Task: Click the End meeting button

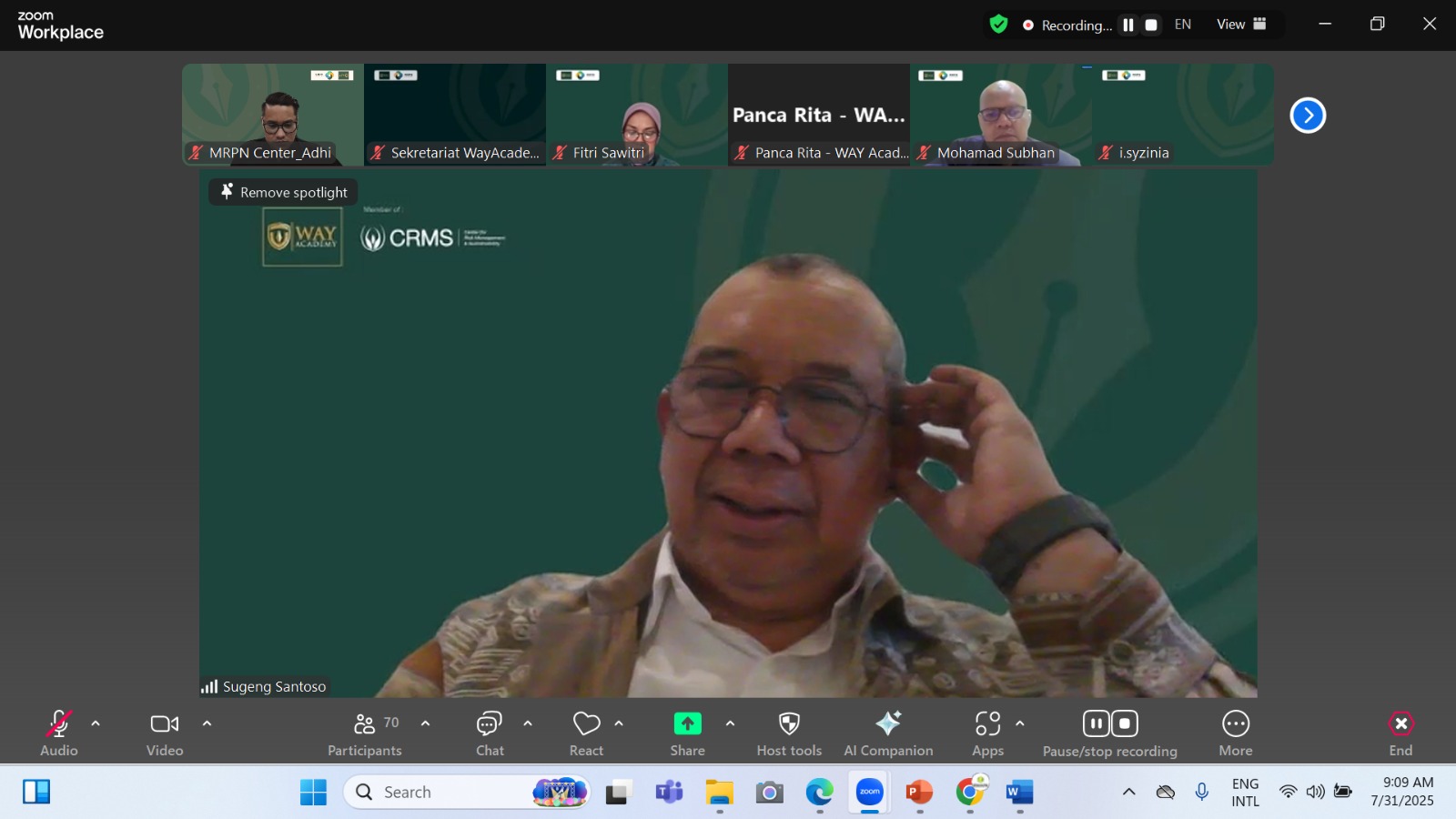Action: coord(1400,733)
